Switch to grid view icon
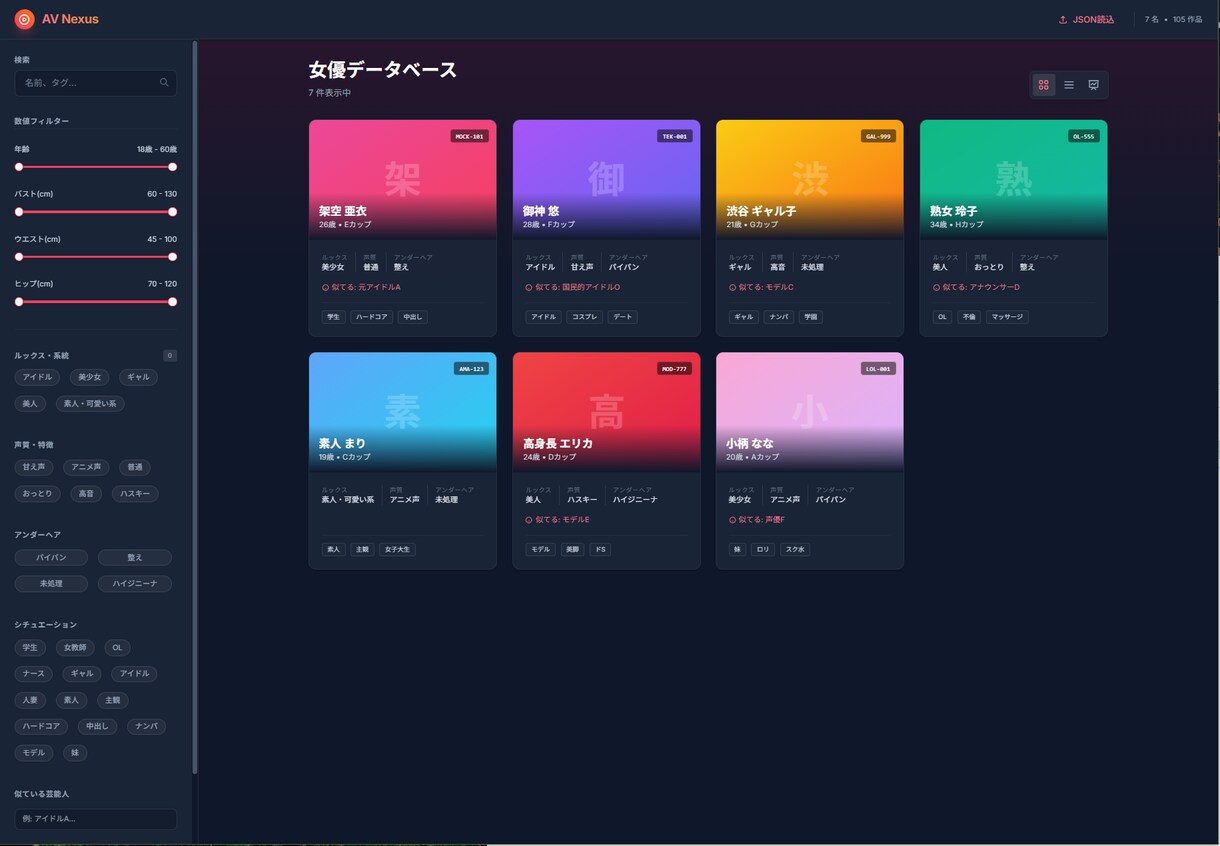Viewport: 1220px width, 846px height. 1044,85
